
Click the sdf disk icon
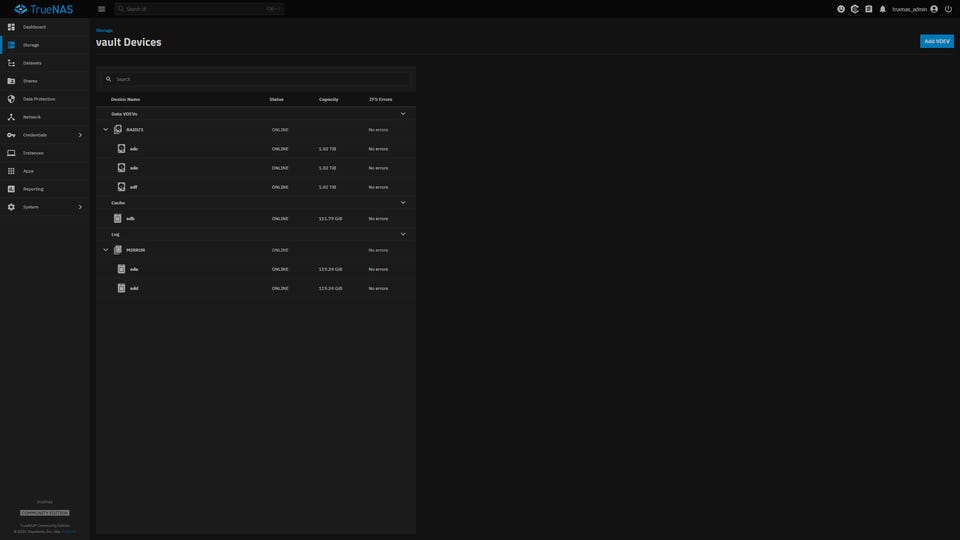tap(121, 187)
